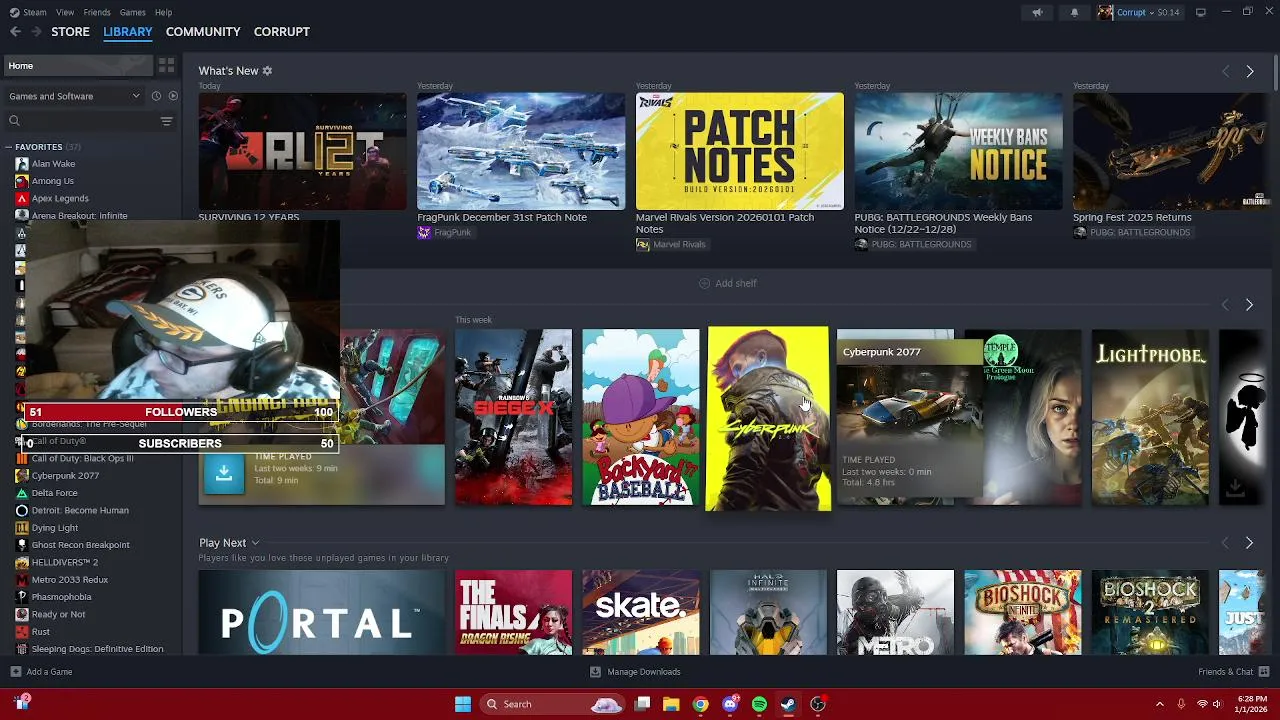Screen dimensions: 1280x720
Task: Select Phasmophobia in the library list
Action: click(61, 597)
